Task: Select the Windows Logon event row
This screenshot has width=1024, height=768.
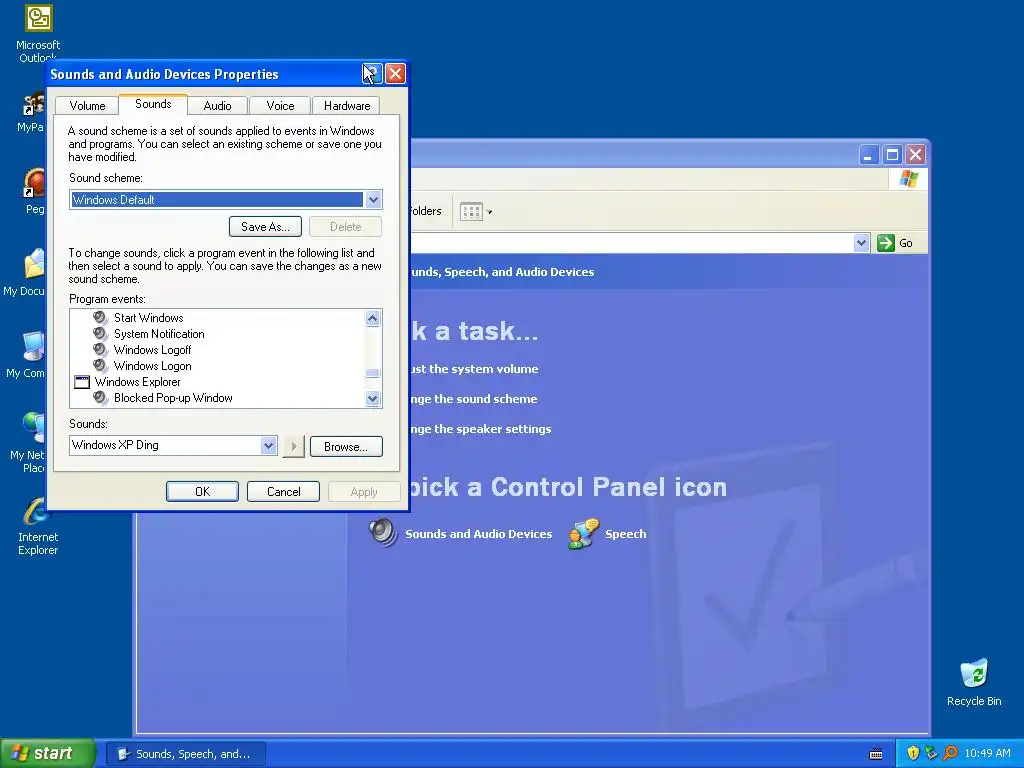Action: pos(152,366)
